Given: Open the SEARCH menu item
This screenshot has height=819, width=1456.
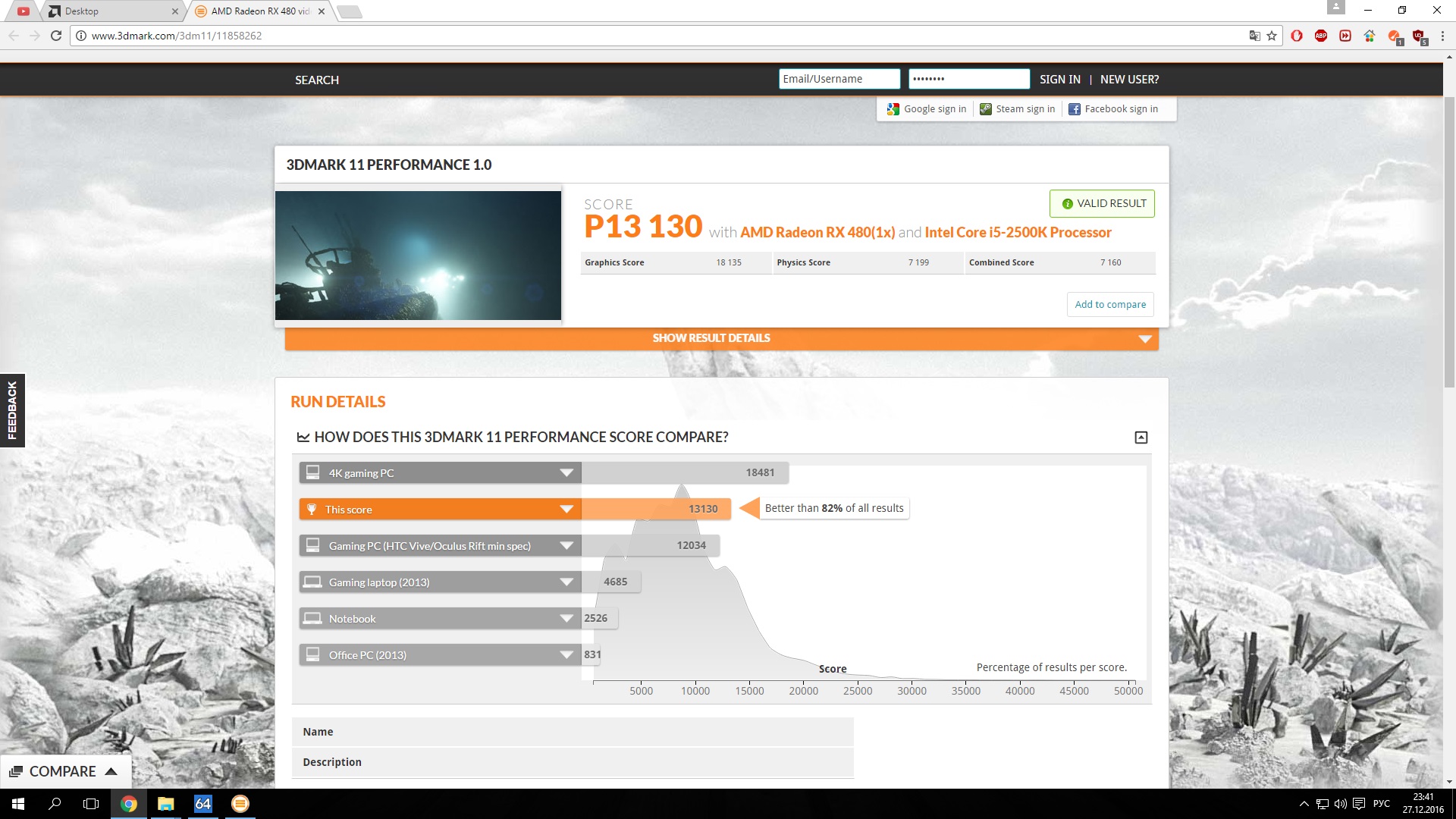Looking at the screenshot, I should click(x=317, y=80).
